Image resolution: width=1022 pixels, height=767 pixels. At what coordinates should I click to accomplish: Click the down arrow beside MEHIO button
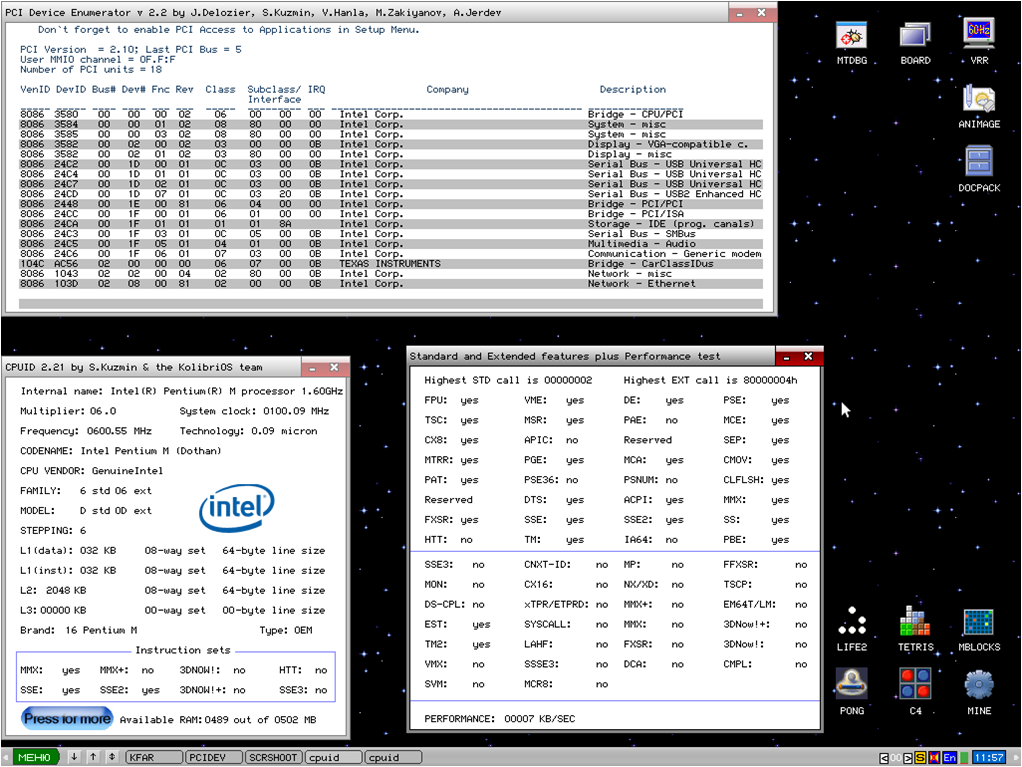point(74,758)
